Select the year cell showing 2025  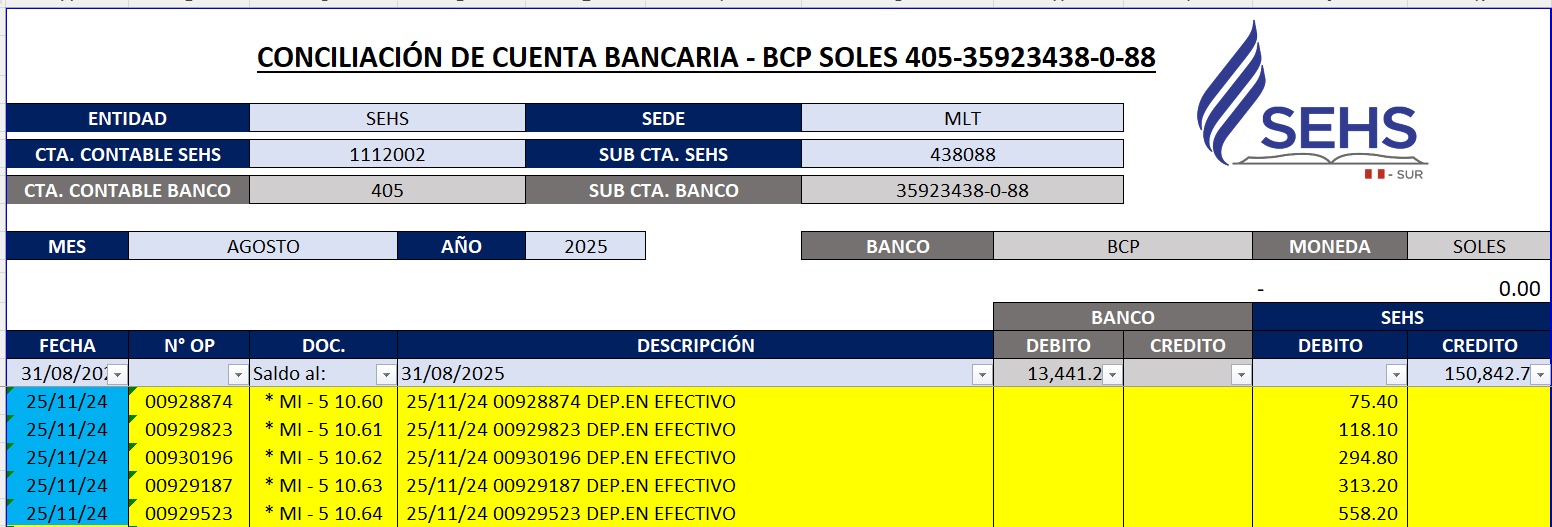585,246
